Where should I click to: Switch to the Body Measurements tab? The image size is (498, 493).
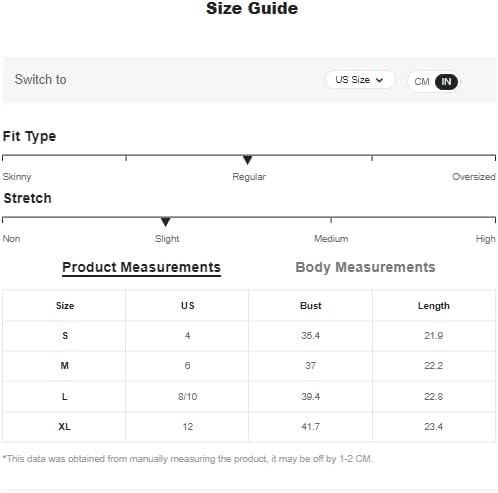coord(365,267)
